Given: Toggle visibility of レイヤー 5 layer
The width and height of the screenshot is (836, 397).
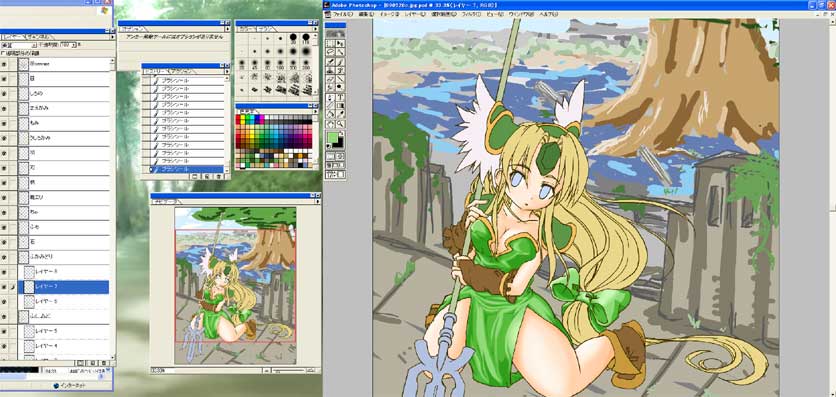Looking at the screenshot, I should (x=4, y=331).
